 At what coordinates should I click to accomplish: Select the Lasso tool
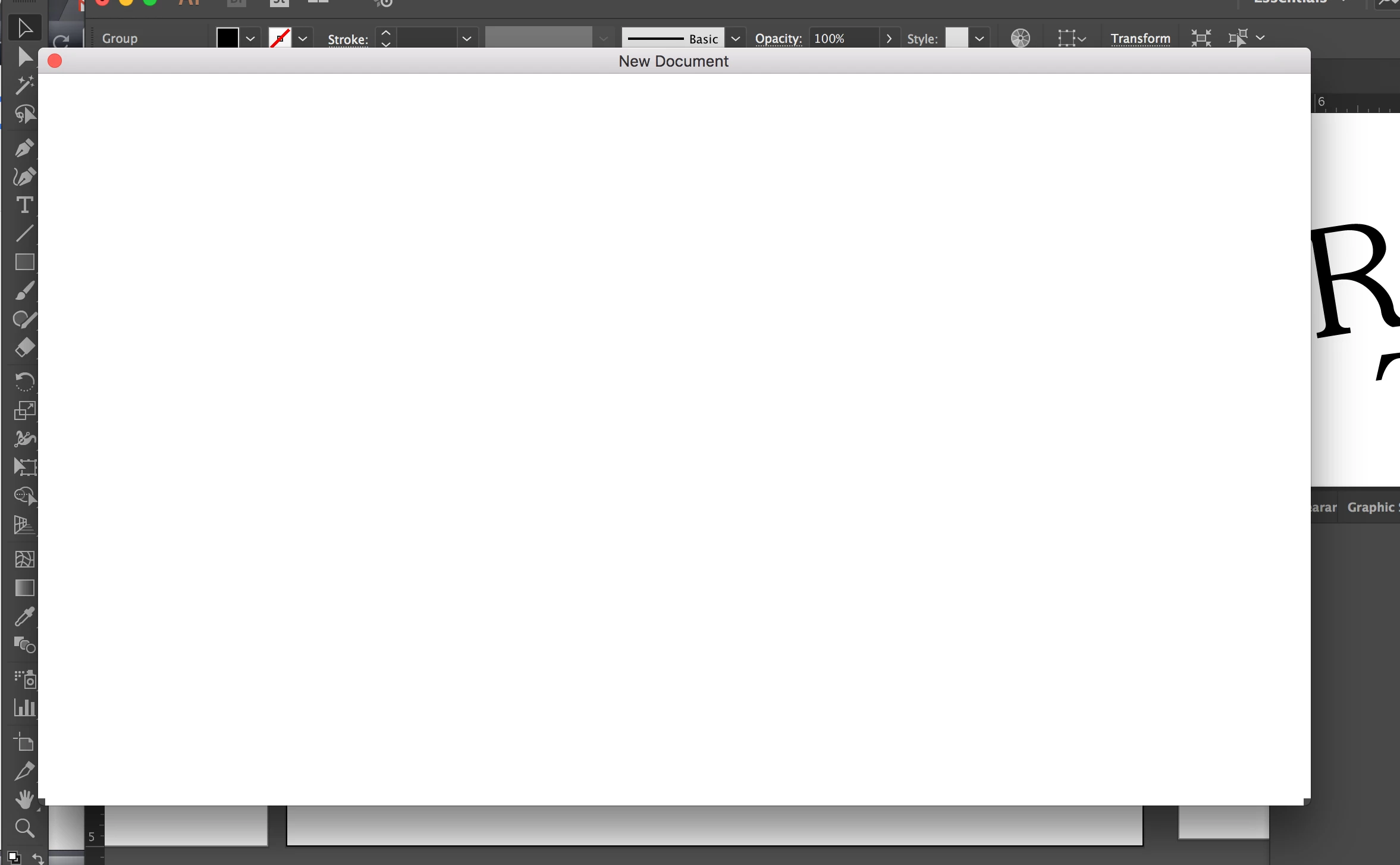pyautogui.click(x=24, y=114)
